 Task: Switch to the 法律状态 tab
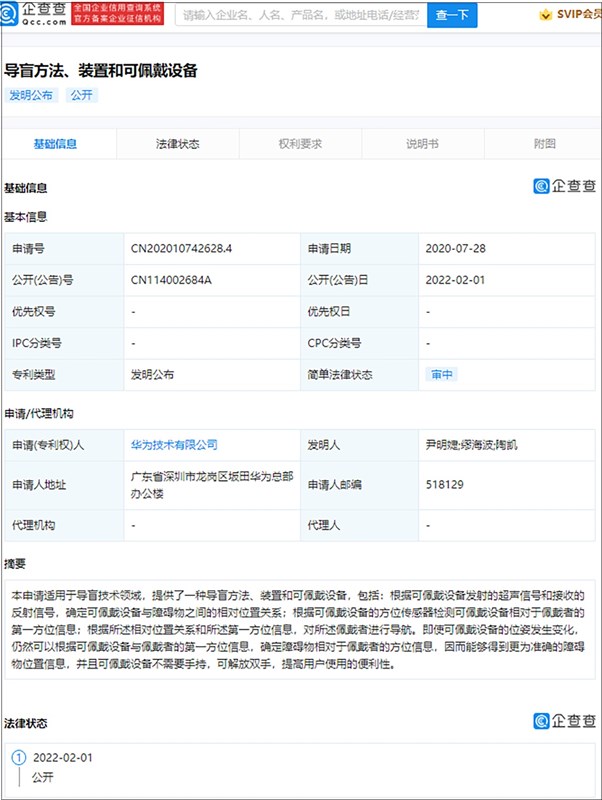pyautogui.click(x=178, y=144)
